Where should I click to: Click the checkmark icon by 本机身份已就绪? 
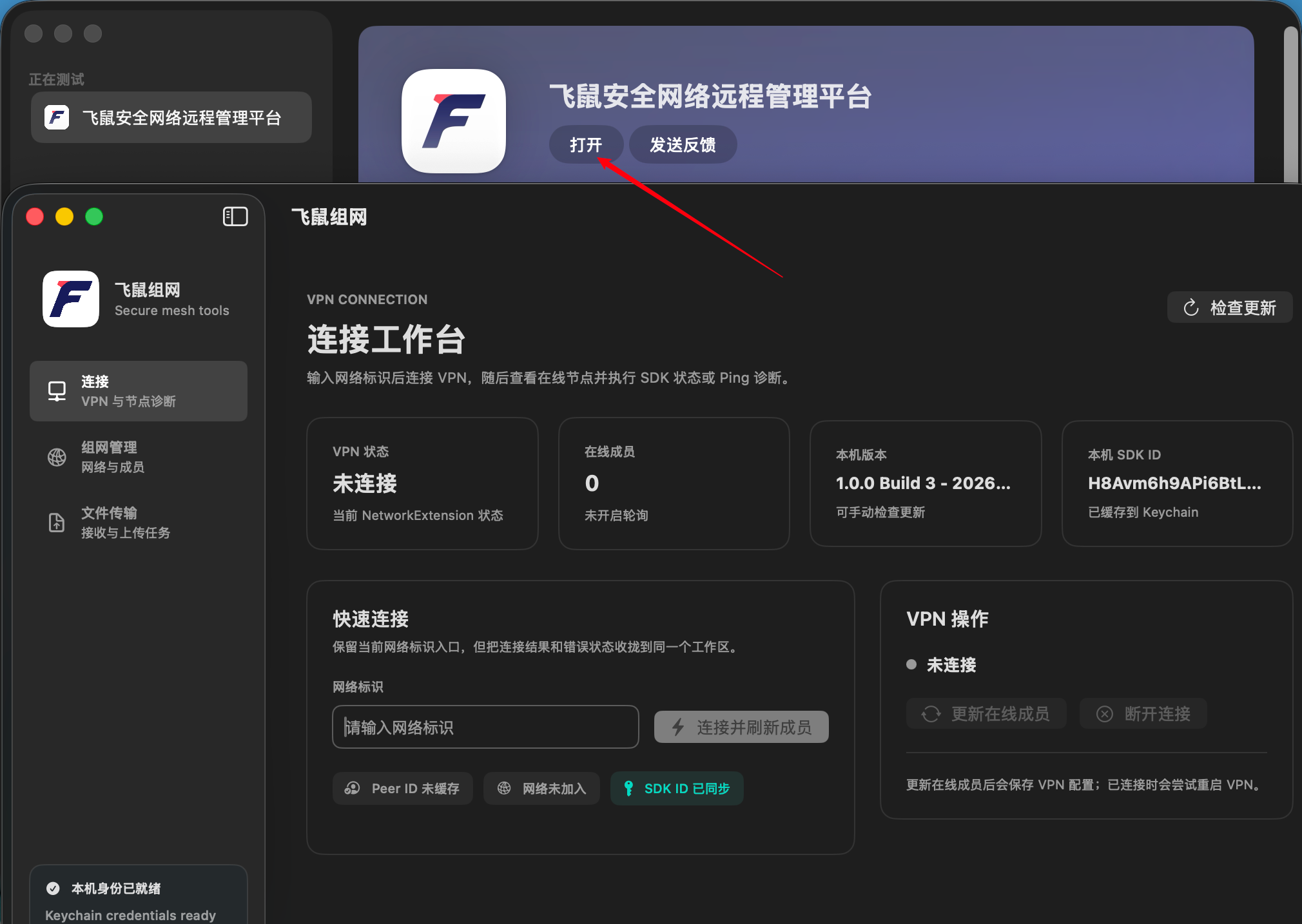(x=53, y=888)
